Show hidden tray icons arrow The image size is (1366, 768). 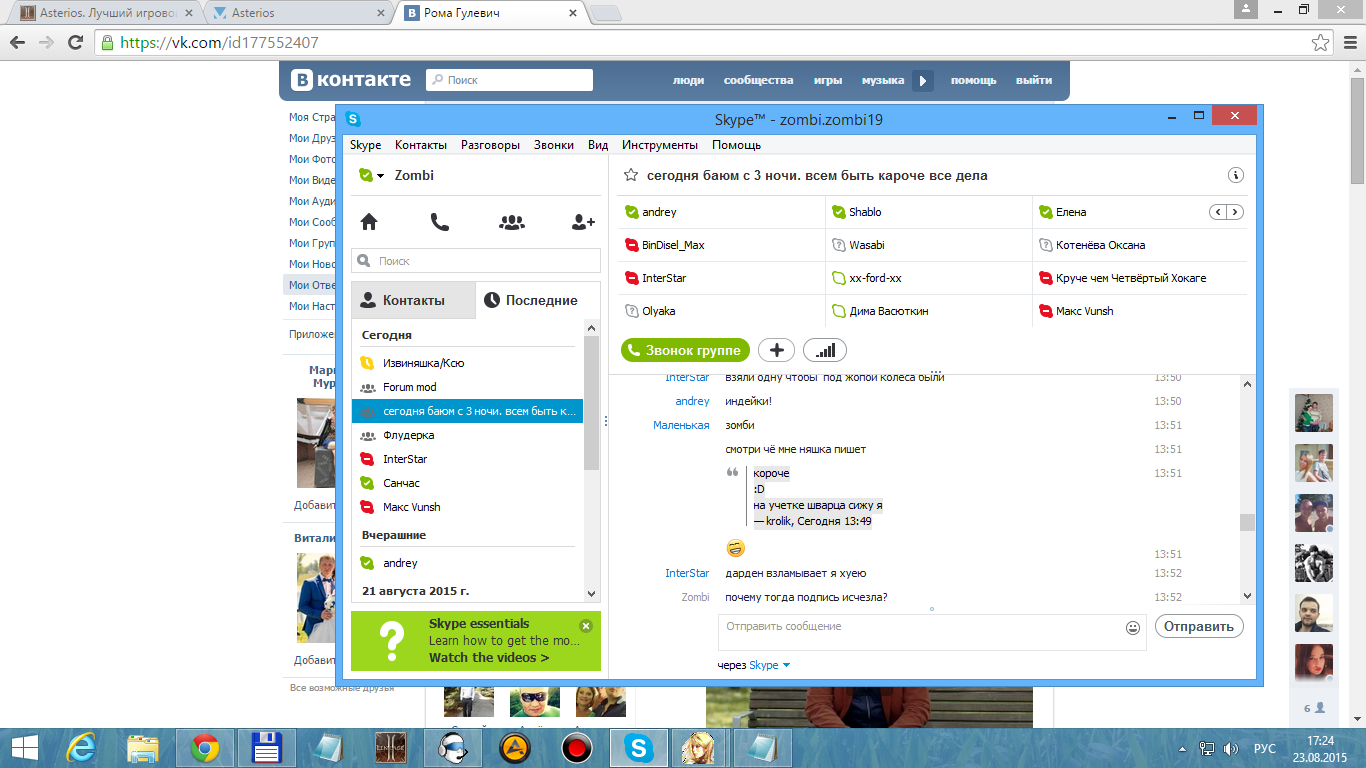click(1184, 747)
